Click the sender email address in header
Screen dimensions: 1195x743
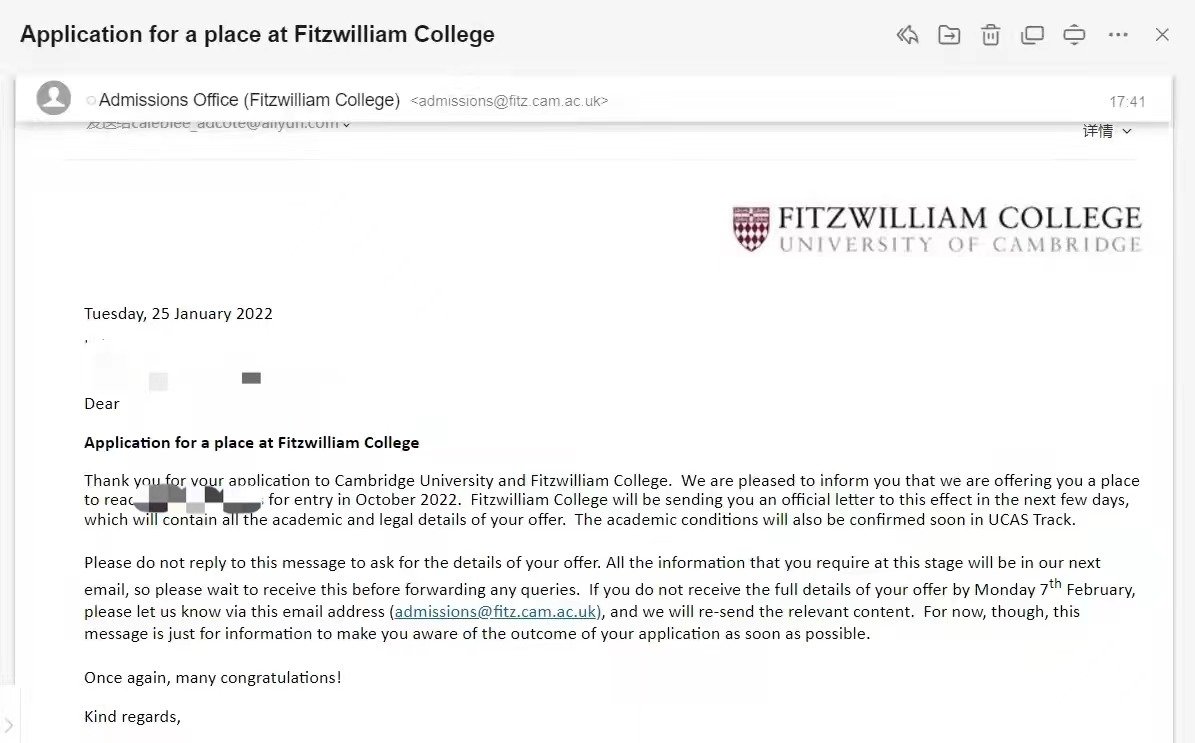pos(509,101)
